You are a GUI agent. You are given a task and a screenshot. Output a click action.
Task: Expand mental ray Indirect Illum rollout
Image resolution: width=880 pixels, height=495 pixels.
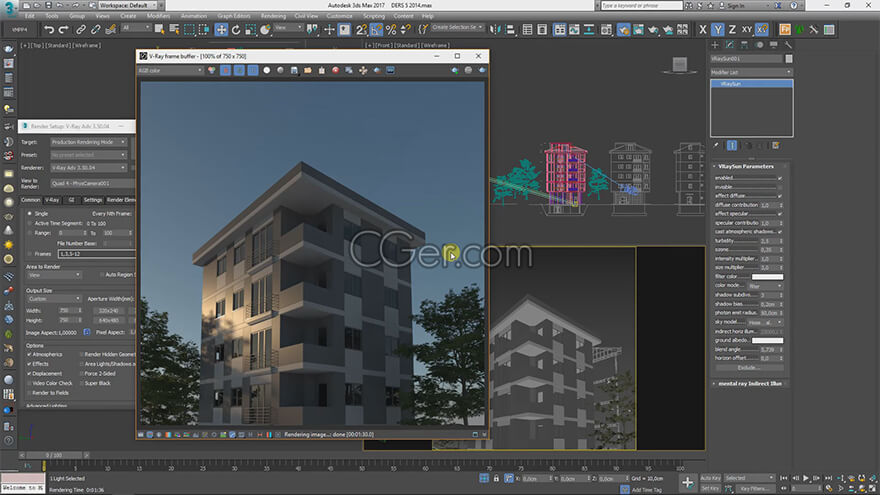point(749,384)
